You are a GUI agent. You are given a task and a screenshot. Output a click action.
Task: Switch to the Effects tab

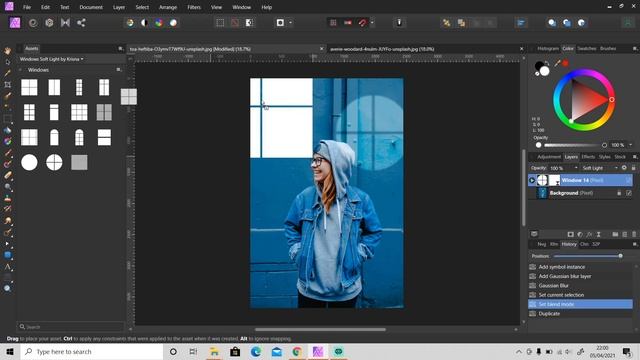(x=588, y=157)
